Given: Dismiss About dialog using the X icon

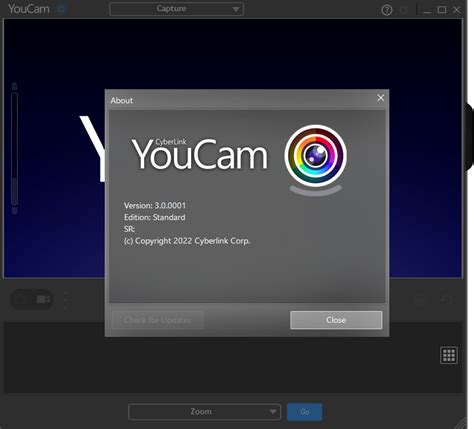Looking at the screenshot, I should [x=380, y=98].
